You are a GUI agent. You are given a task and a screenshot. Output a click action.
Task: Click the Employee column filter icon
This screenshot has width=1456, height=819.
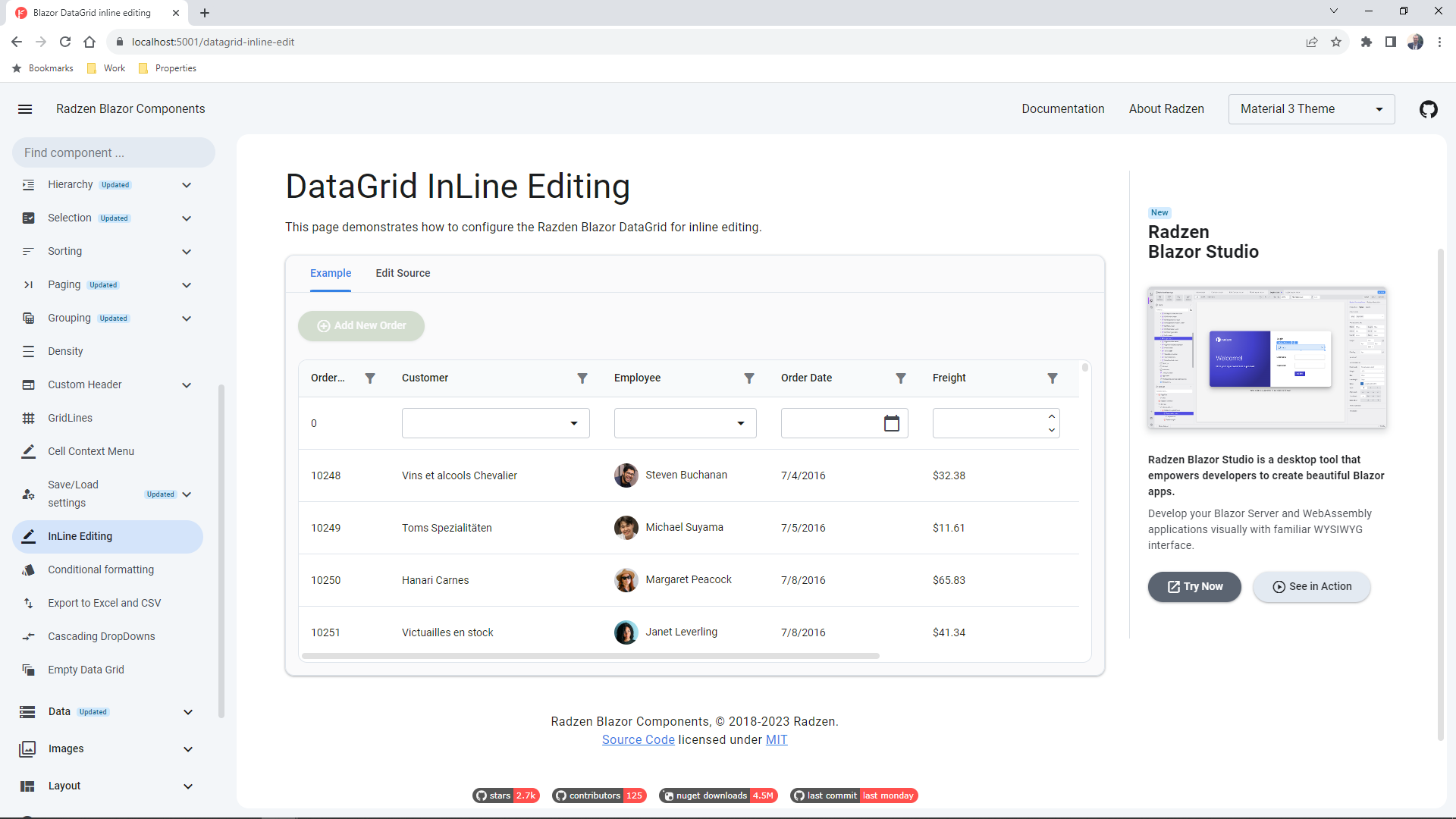point(749,378)
